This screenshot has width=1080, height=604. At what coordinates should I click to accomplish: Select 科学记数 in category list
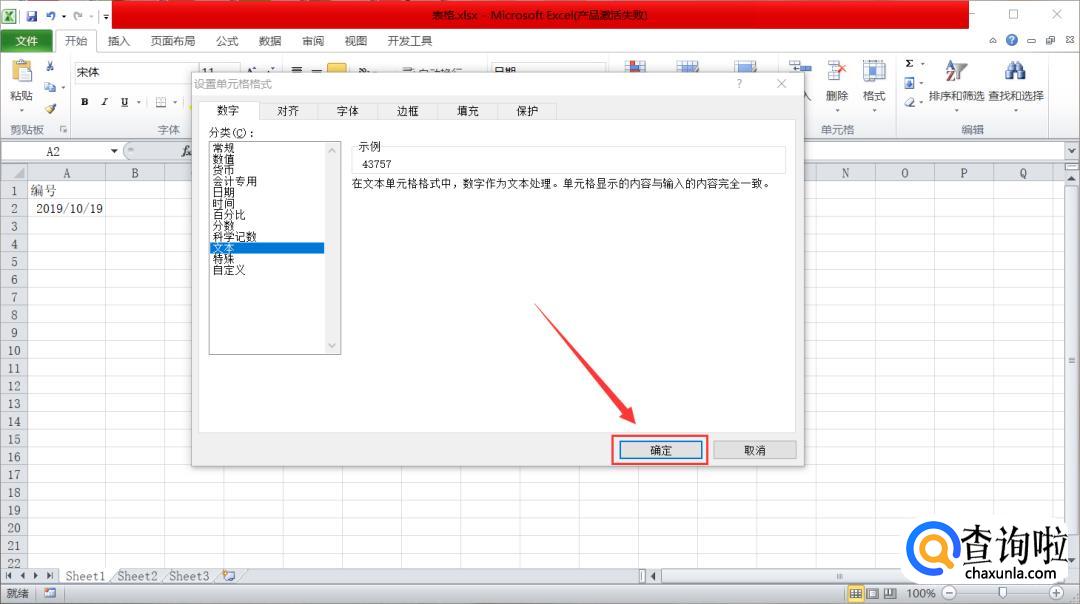point(267,236)
